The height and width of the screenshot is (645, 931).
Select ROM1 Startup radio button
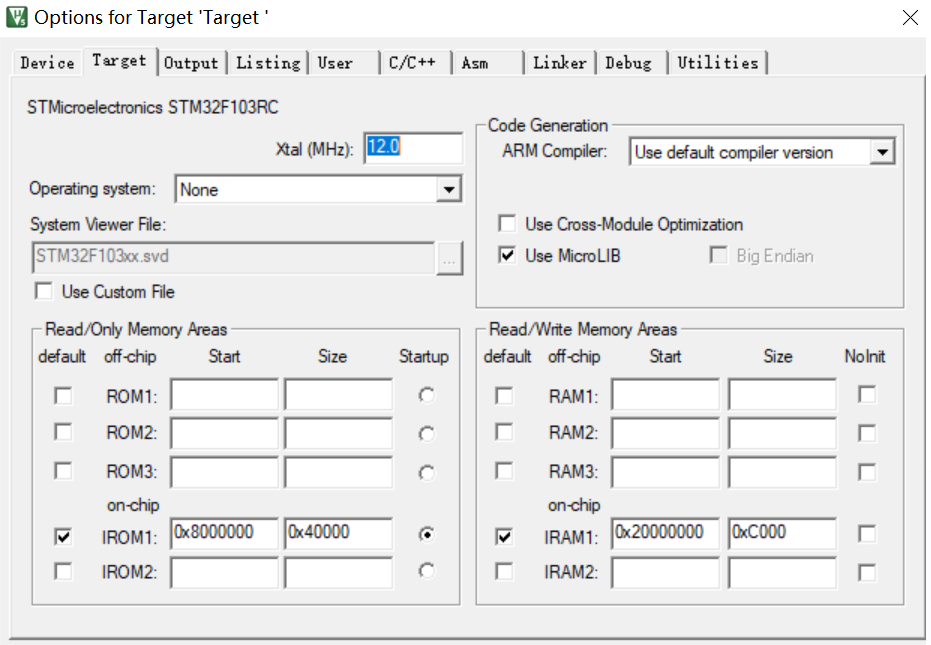(426, 395)
